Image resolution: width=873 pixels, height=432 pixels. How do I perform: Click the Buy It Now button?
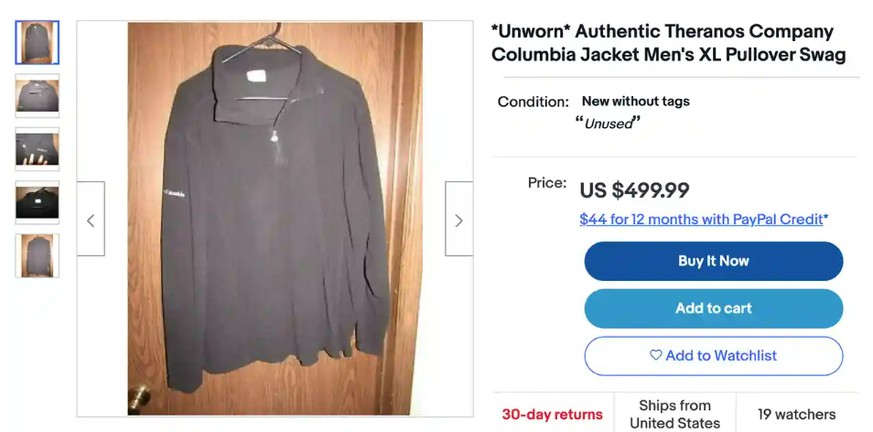click(713, 261)
